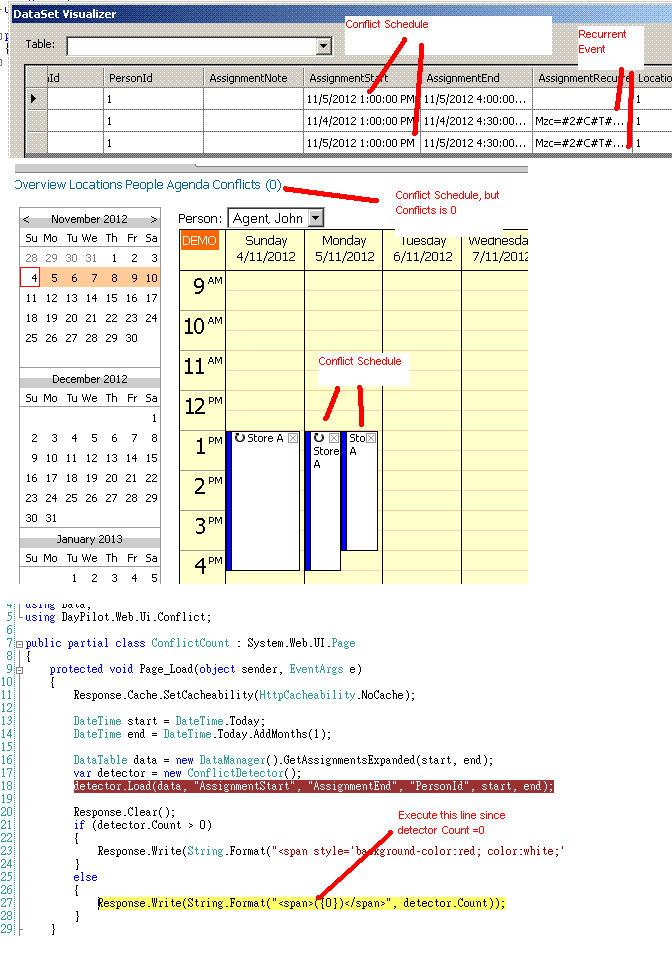Delete the first Monday Store A event
672x958 pixels.
tap(334, 438)
